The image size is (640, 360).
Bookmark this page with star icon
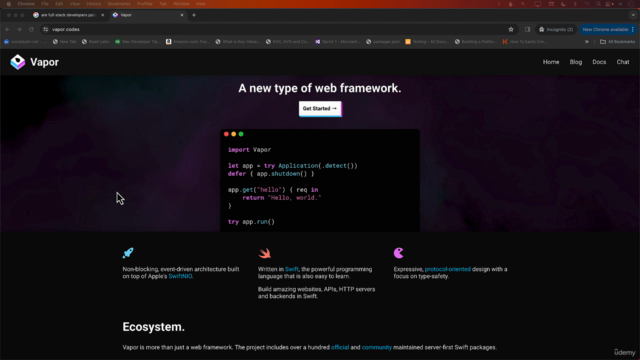[511, 29]
